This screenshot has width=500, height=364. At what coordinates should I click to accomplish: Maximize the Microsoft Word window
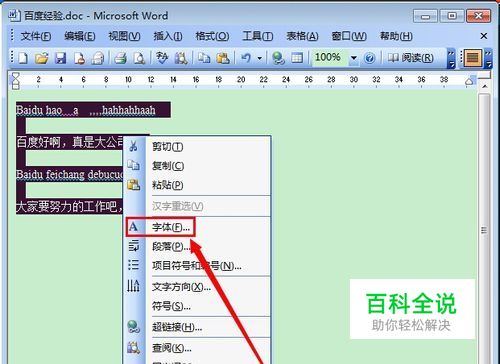pyautogui.click(x=452, y=16)
